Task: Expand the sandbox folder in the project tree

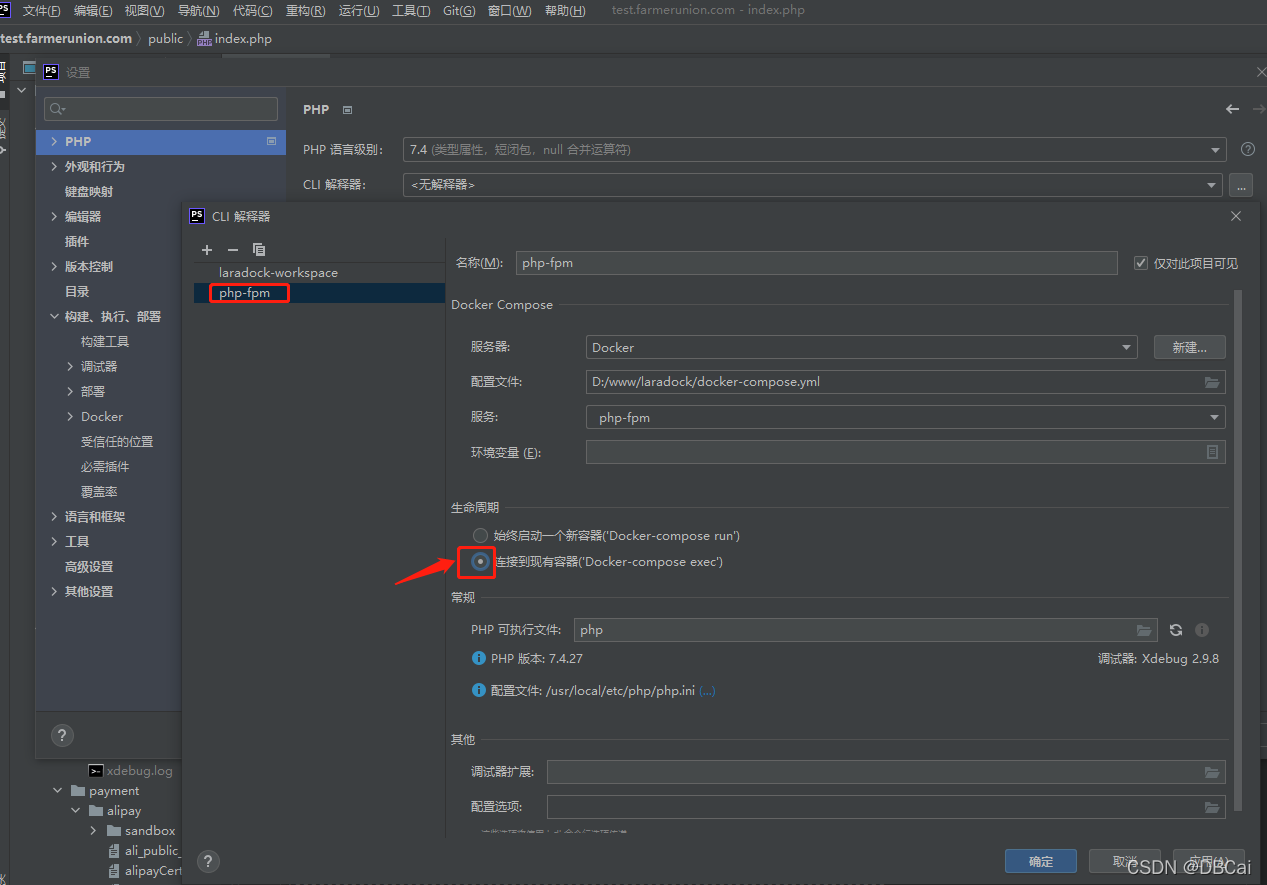Action: 93,831
